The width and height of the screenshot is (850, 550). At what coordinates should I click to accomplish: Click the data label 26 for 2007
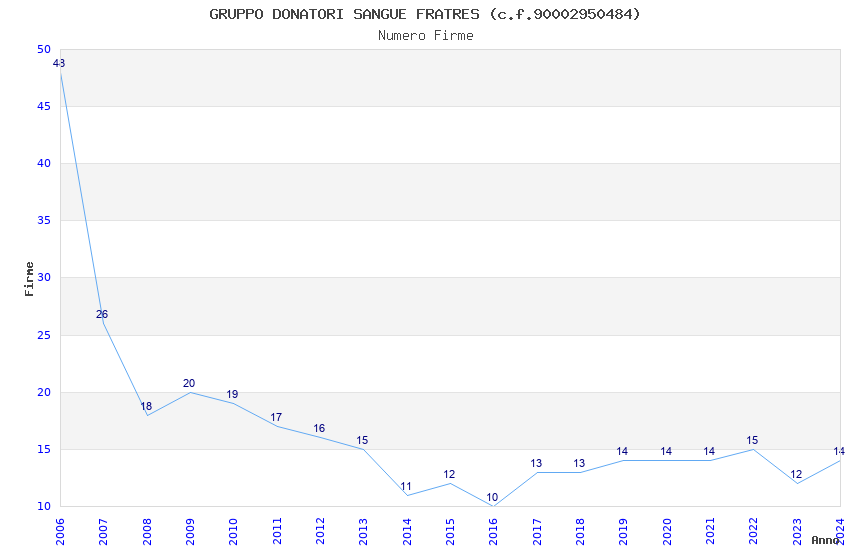pos(102,314)
